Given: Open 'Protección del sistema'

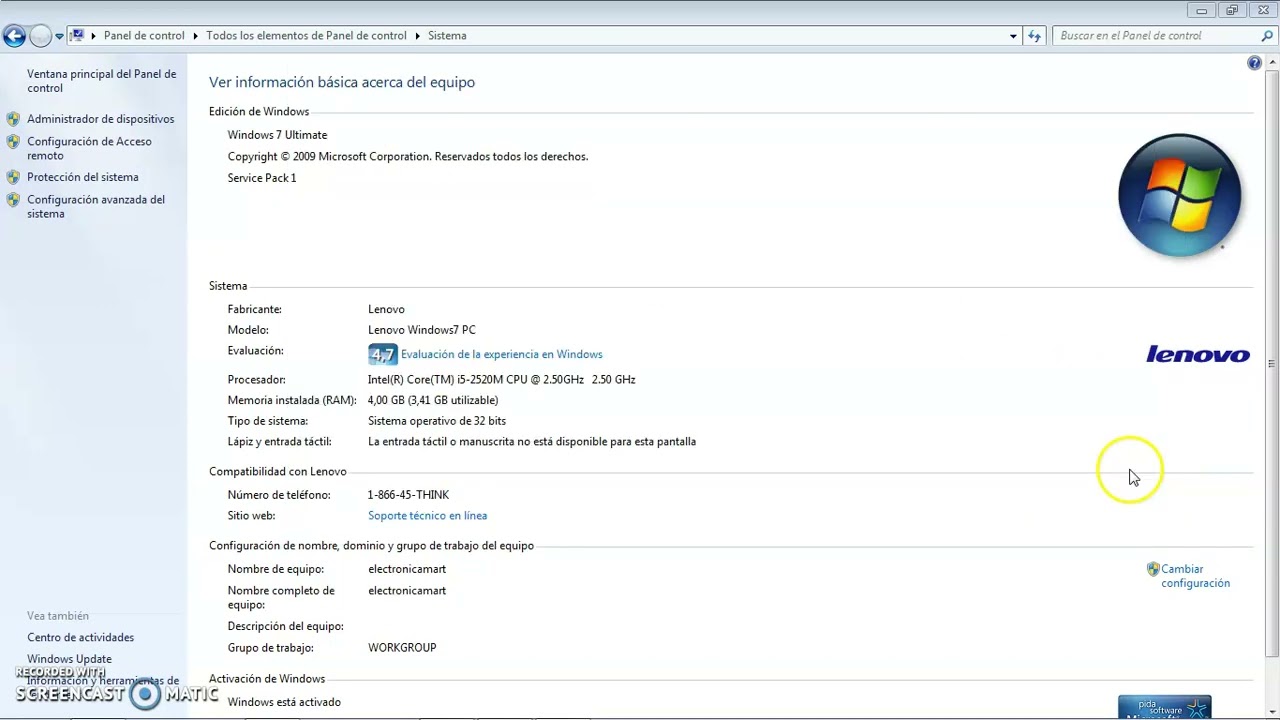Looking at the screenshot, I should tap(82, 177).
